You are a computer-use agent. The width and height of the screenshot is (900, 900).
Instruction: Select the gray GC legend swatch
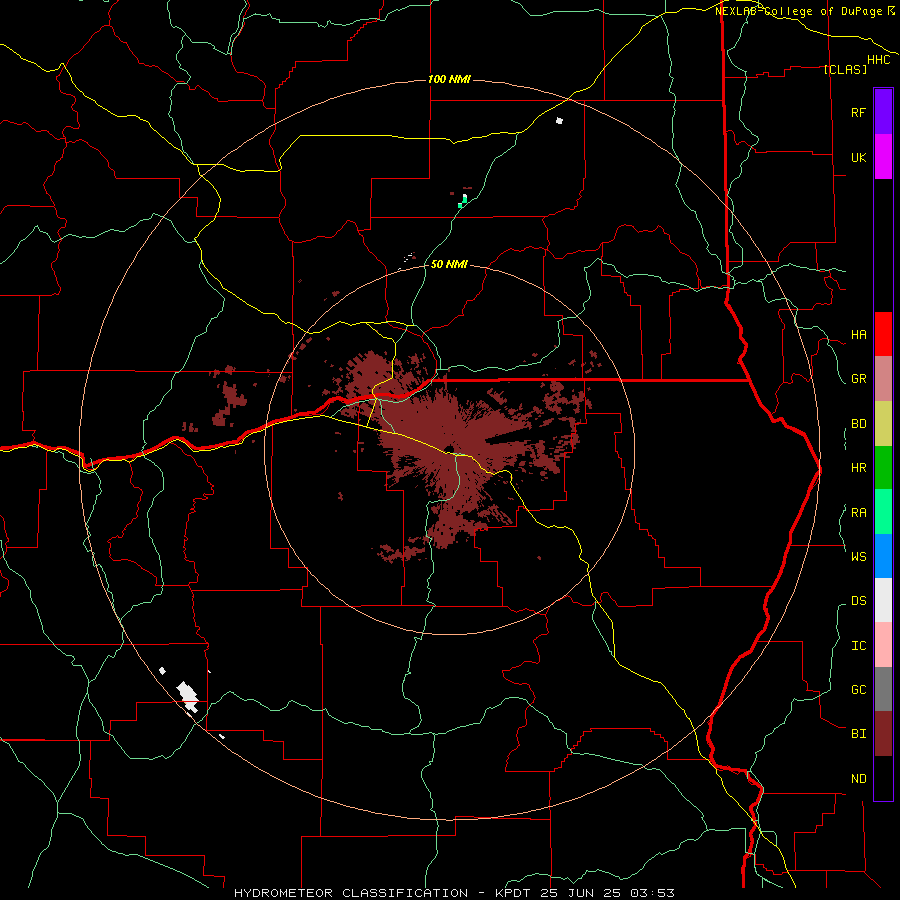(883, 689)
